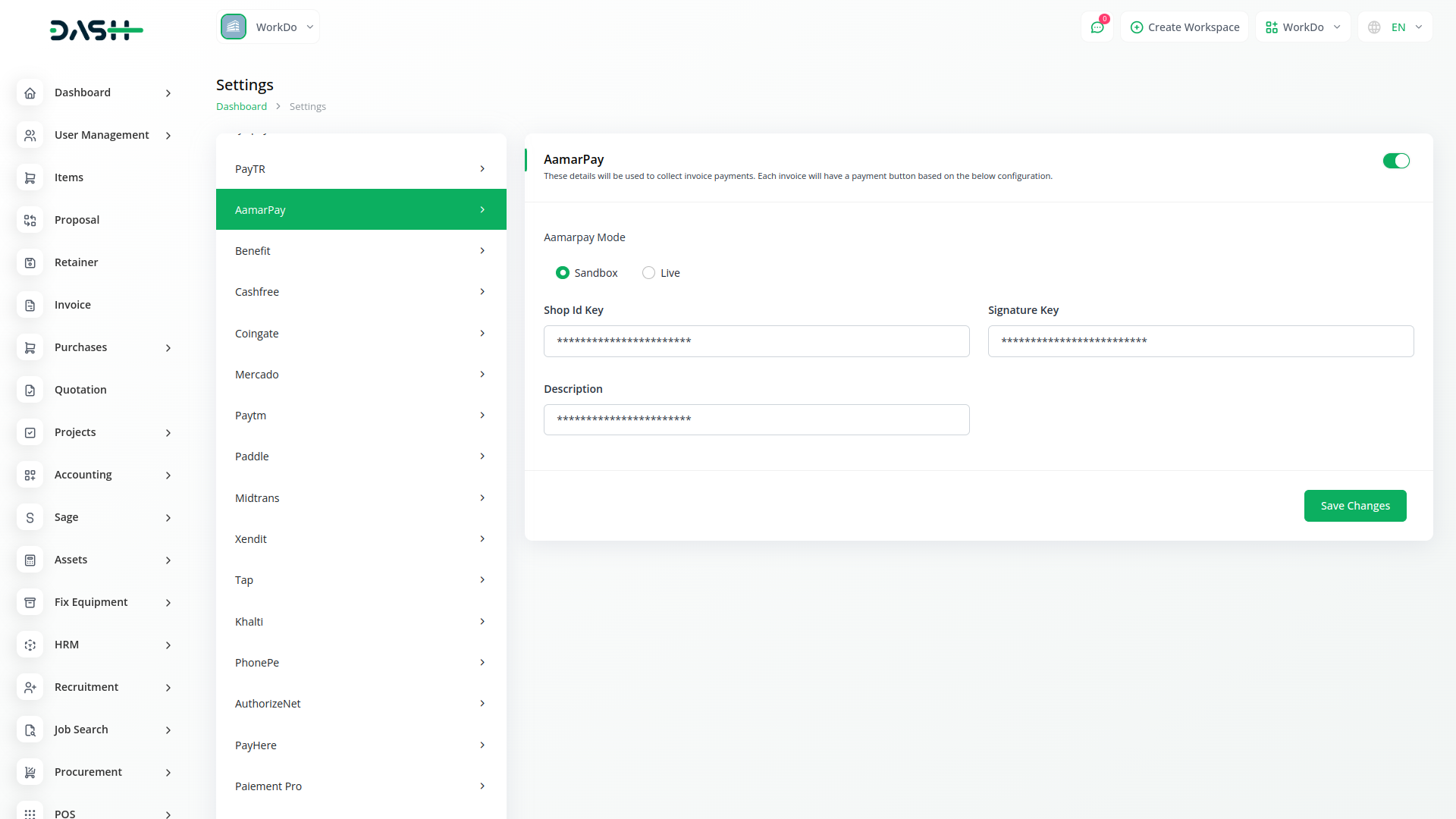Disable the AamarPay toggle switch

tap(1396, 161)
